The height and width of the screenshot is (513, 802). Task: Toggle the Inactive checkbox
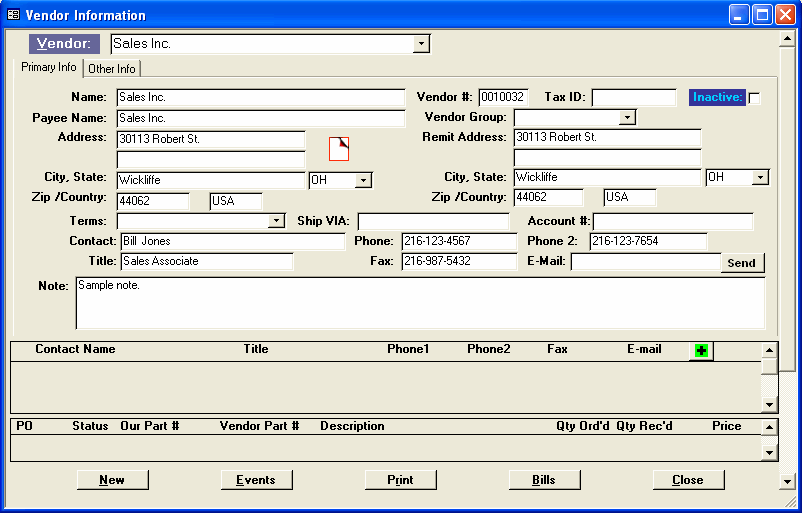pyautogui.click(x=755, y=98)
